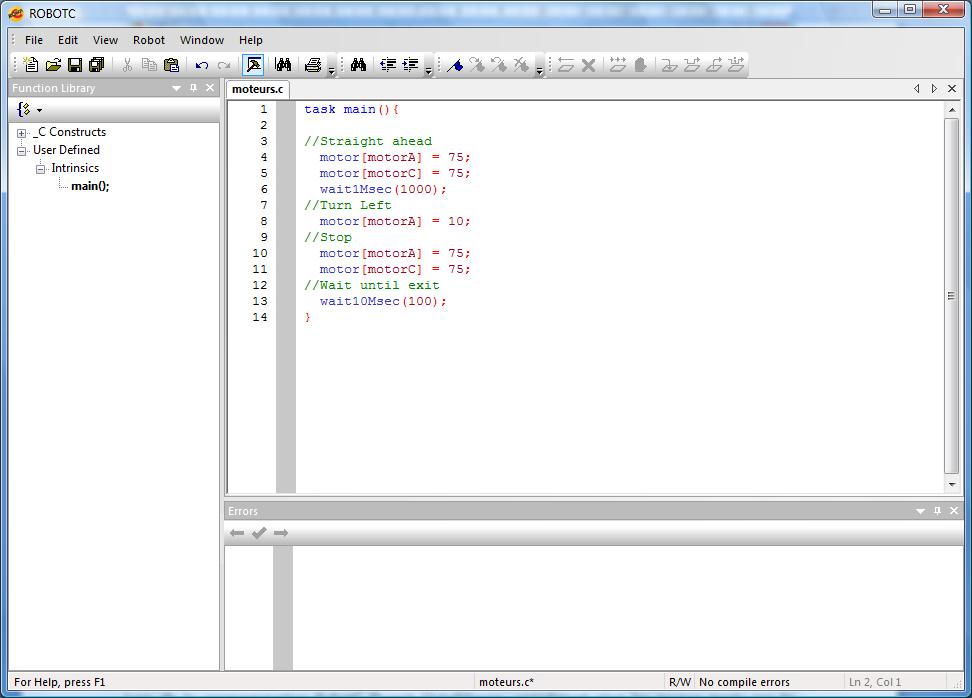The image size is (972, 698).
Task: Select main(); in the function tree
Action: click(90, 186)
